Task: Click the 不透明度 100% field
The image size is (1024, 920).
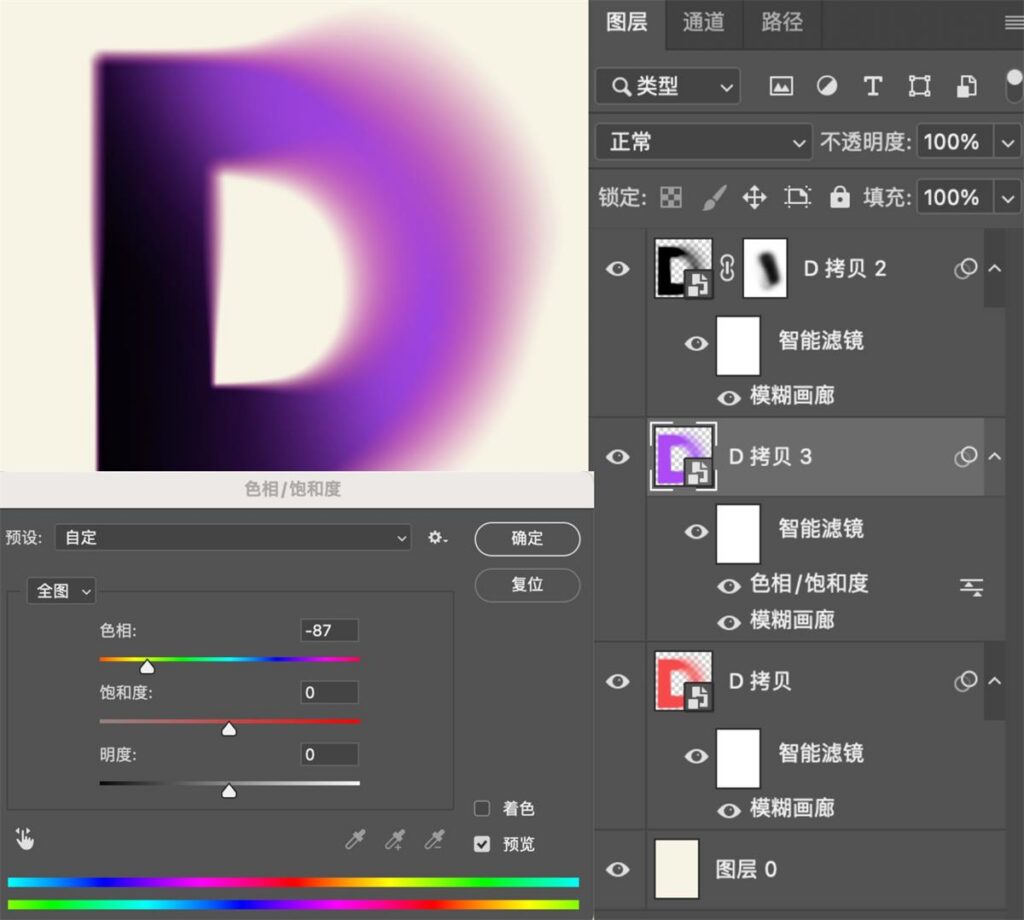Action: [955, 142]
